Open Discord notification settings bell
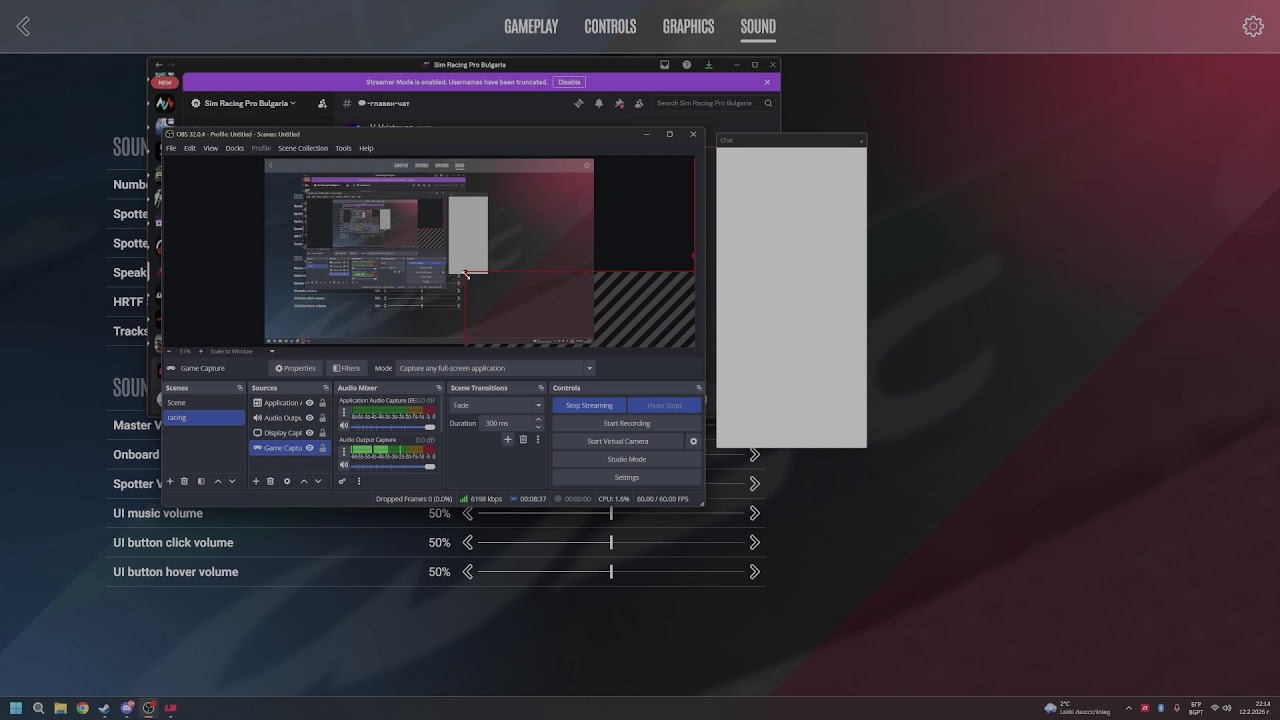Viewport: 1280px width, 720px height. pyautogui.click(x=599, y=103)
